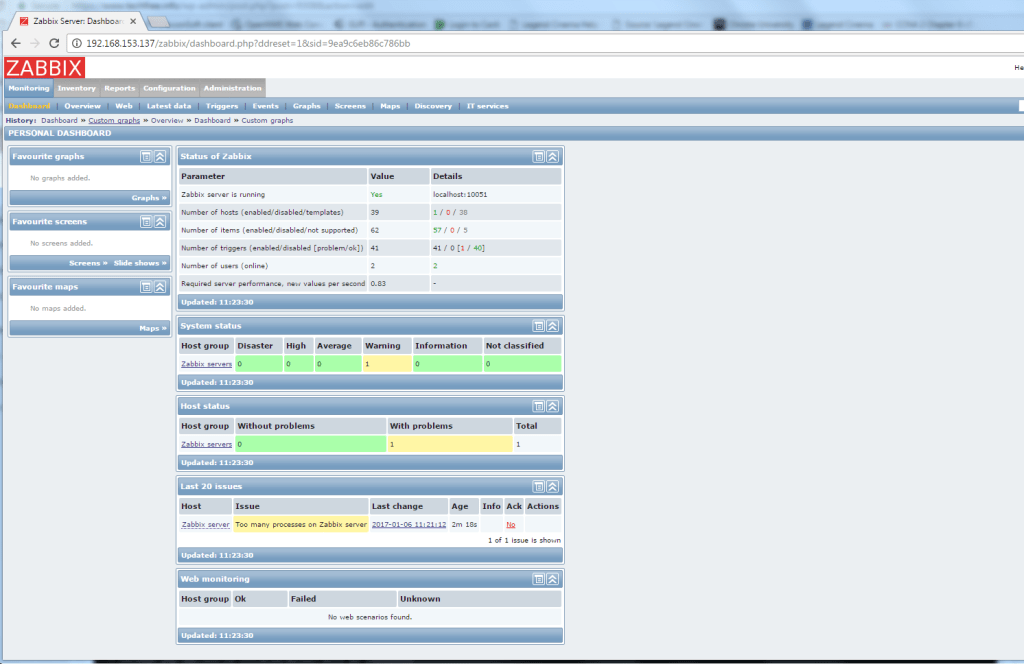1024x664 pixels.
Task: Click the Custom graphs history breadcrumb link
Action: [x=113, y=119]
